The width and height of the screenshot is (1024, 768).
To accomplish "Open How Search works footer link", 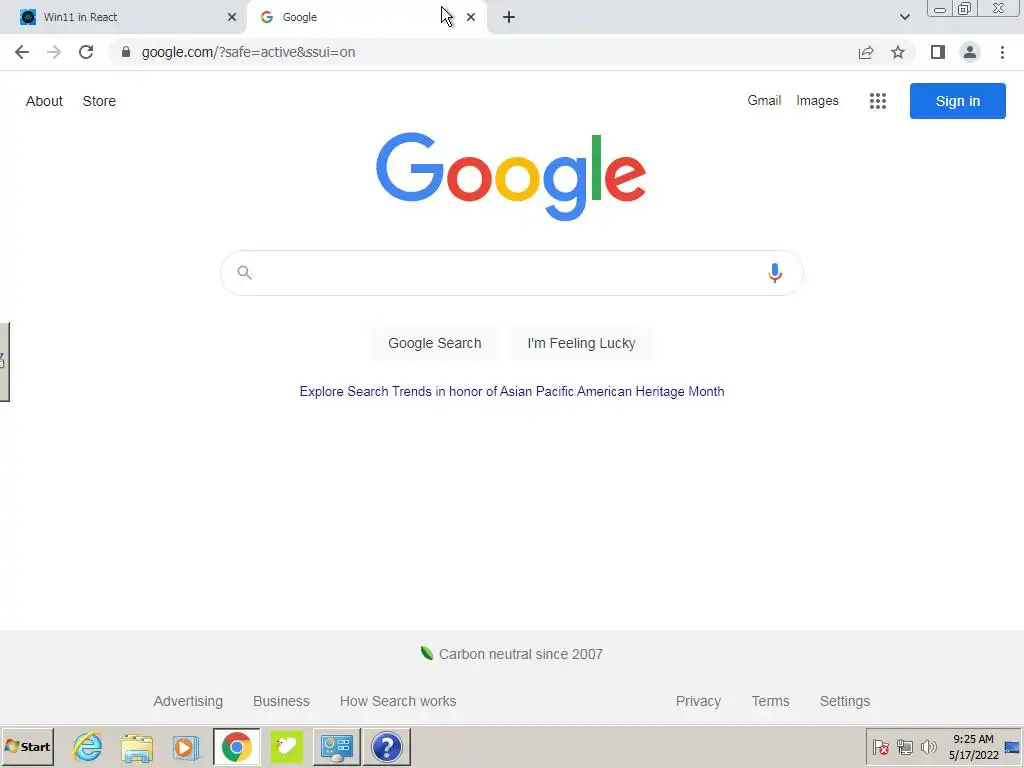I will (398, 701).
